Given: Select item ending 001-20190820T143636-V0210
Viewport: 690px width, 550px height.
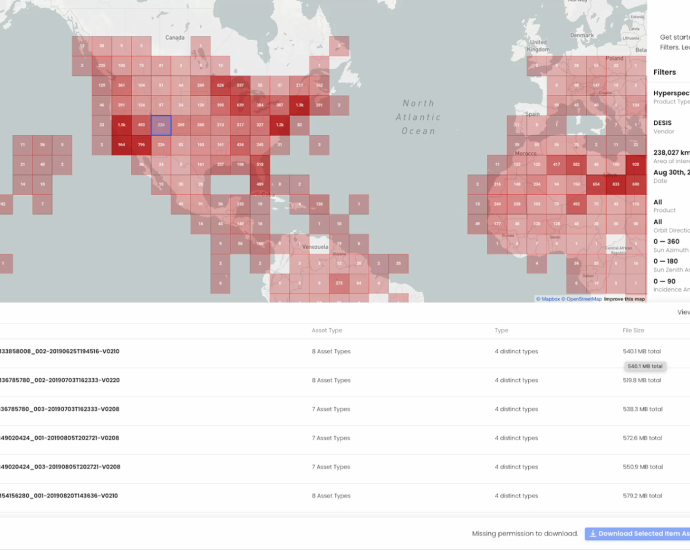Looking at the screenshot, I should (59, 496).
